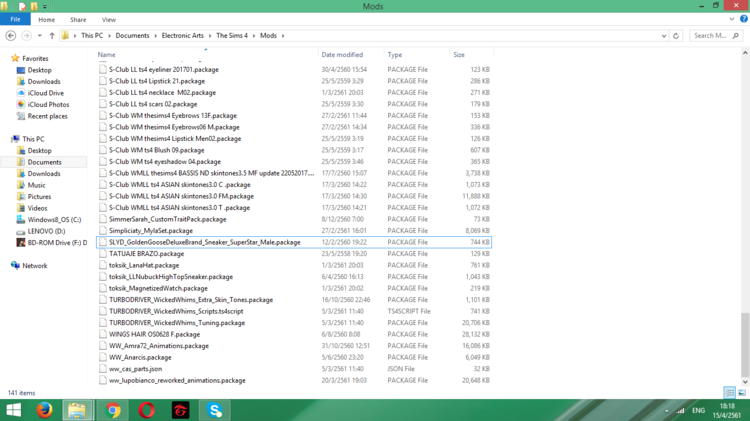Go up one folder level
This screenshot has width=750, height=421.
pyautogui.click(x=52, y=35)
